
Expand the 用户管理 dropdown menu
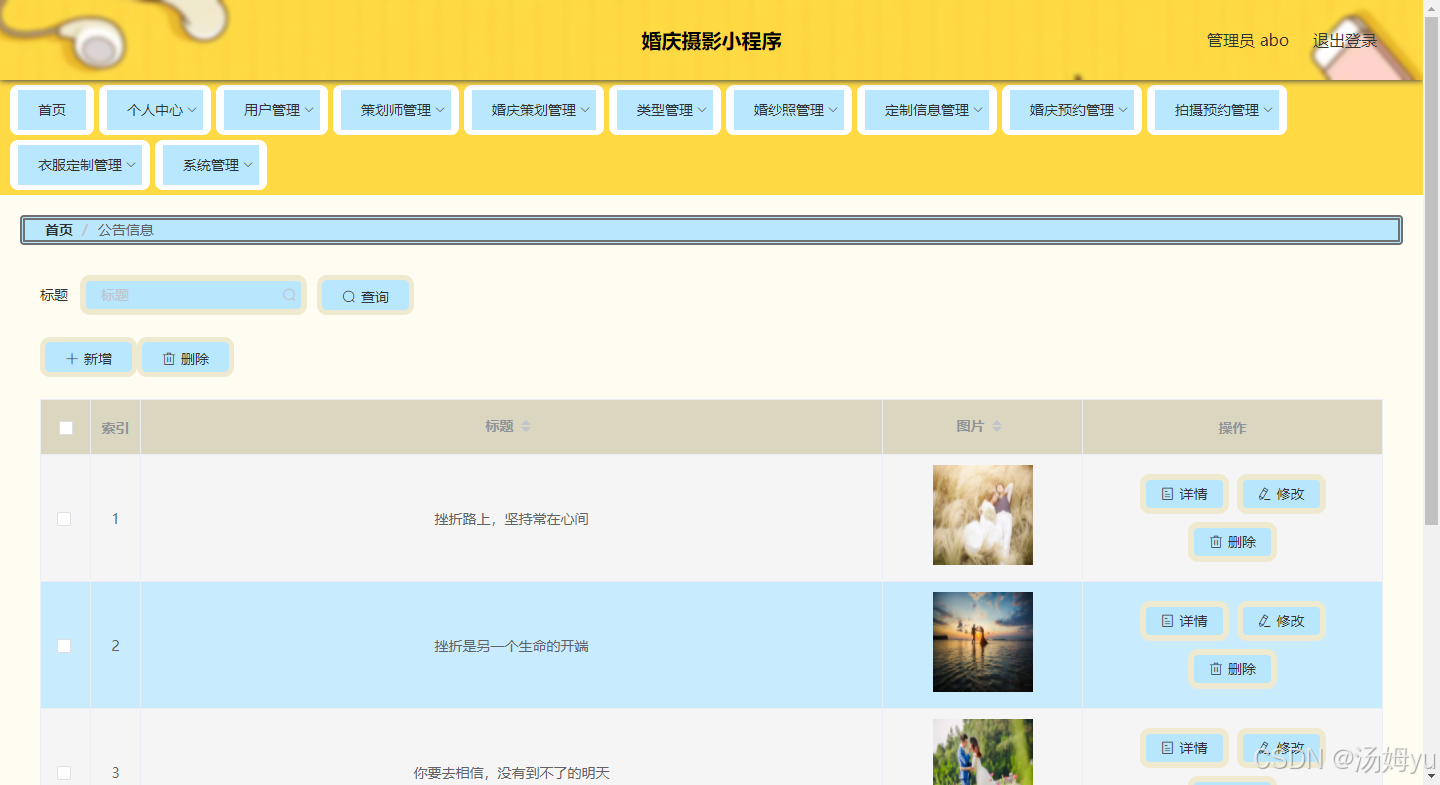[x=272, y=110]
